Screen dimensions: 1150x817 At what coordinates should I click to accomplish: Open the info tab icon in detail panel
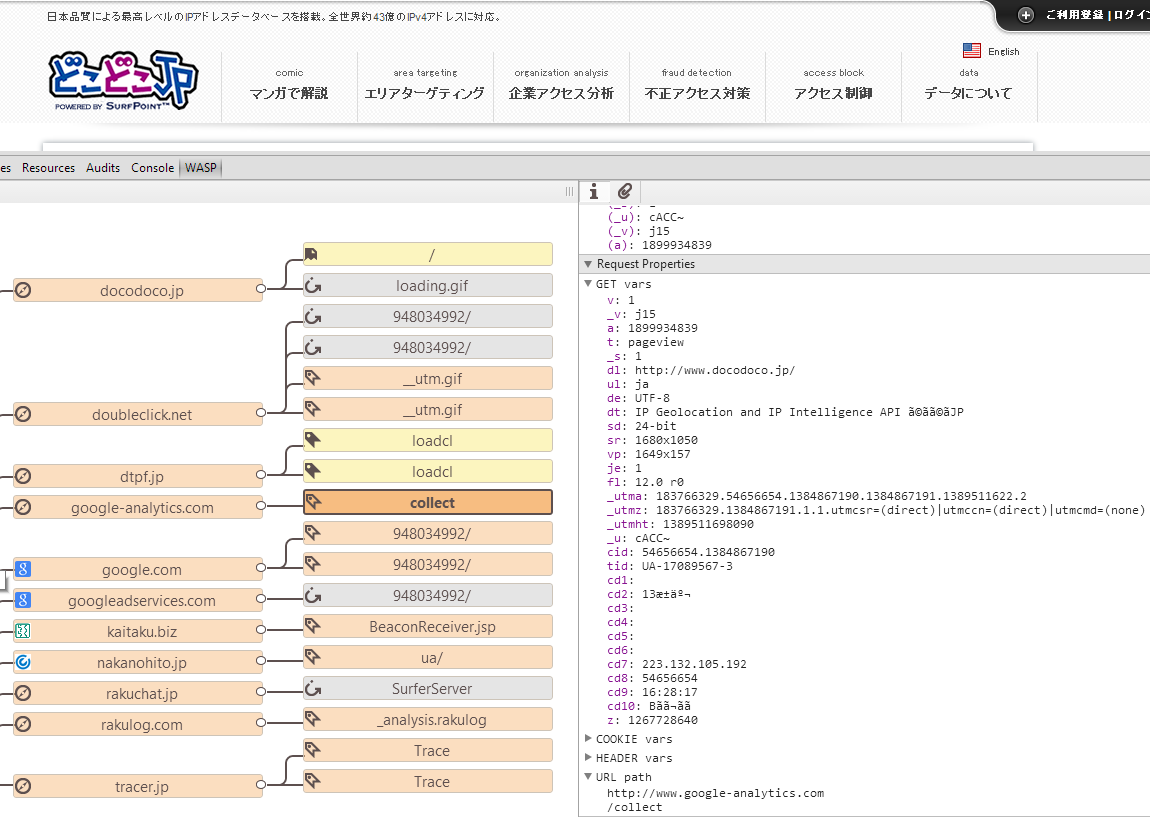594,191
